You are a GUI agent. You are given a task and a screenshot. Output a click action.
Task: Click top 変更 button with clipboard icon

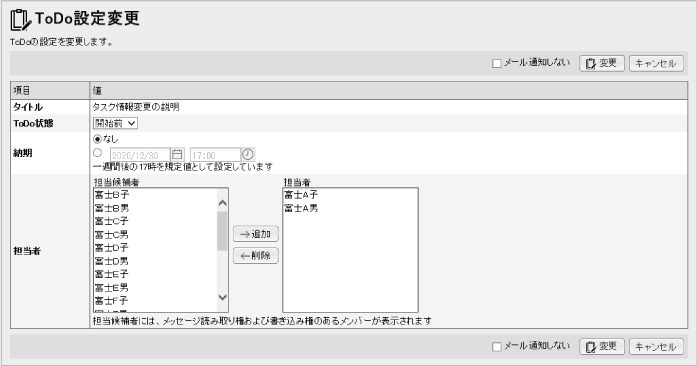pyautogui.click(x=602, y=64)
